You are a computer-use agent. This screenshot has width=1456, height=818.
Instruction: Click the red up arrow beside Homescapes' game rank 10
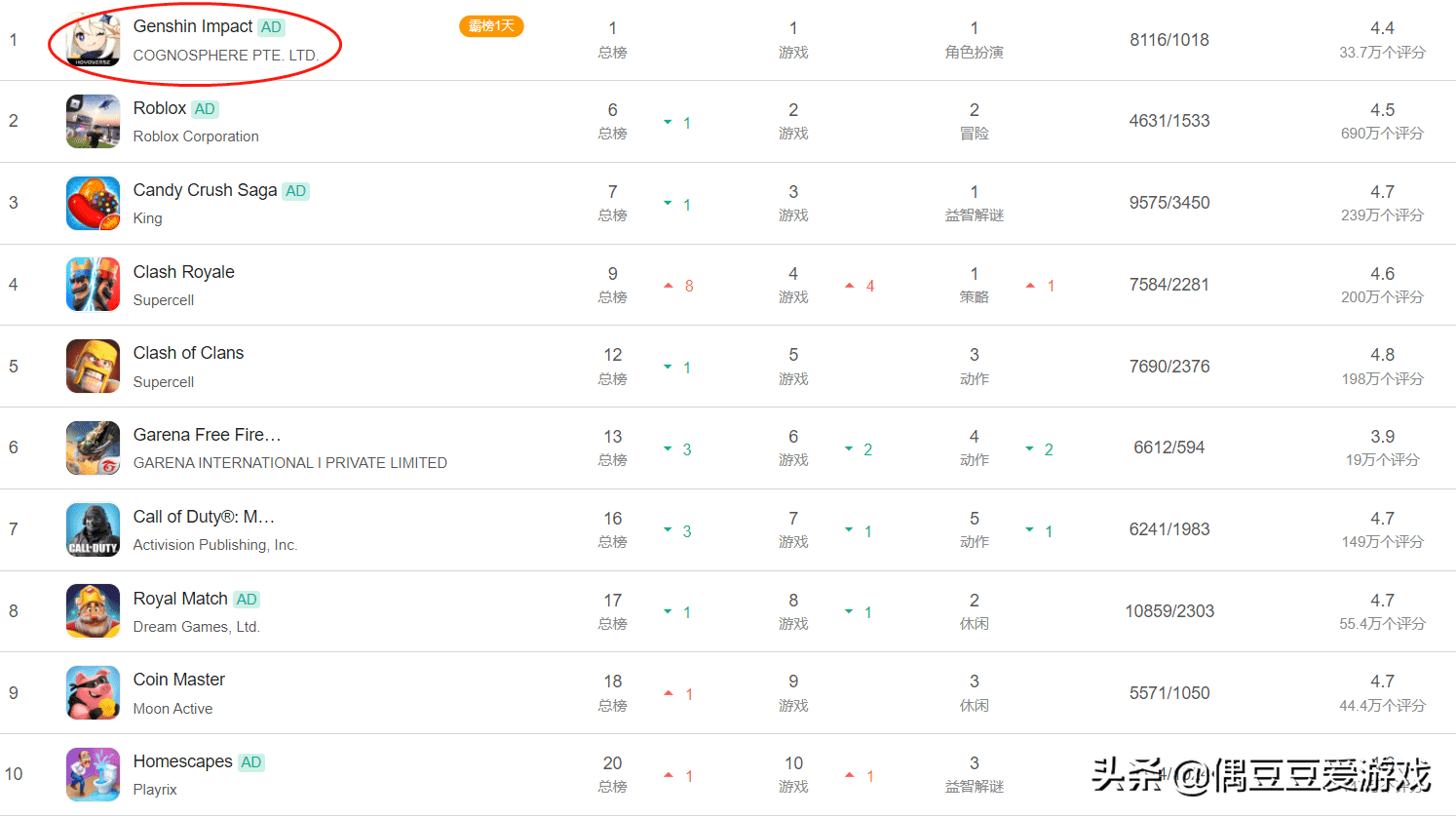(850, 775)
